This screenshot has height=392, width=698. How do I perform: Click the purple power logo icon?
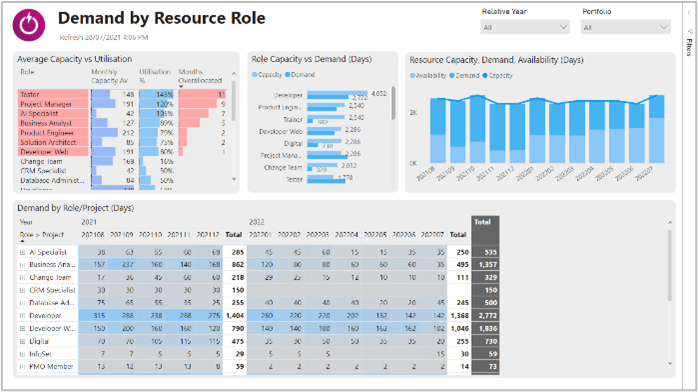pos(29,25)
